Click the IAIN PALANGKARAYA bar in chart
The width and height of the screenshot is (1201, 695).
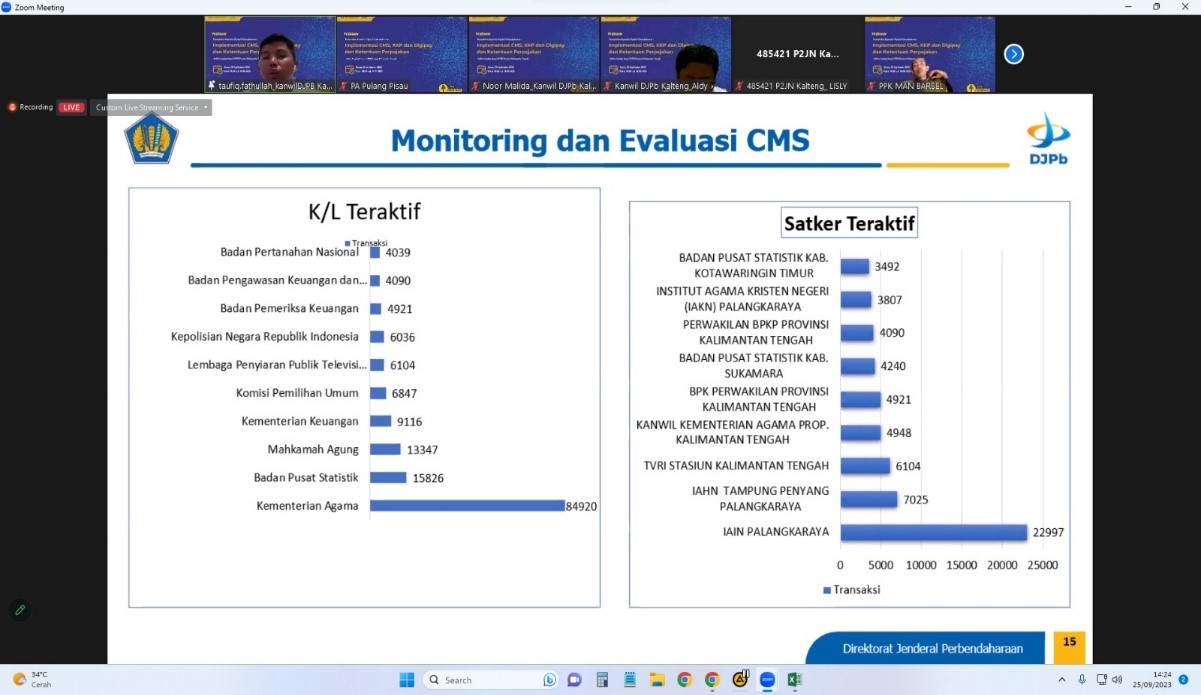(934, 532)
